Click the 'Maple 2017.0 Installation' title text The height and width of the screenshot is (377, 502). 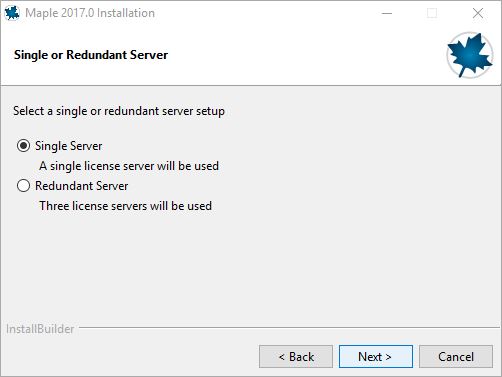(x=90, y=13)
